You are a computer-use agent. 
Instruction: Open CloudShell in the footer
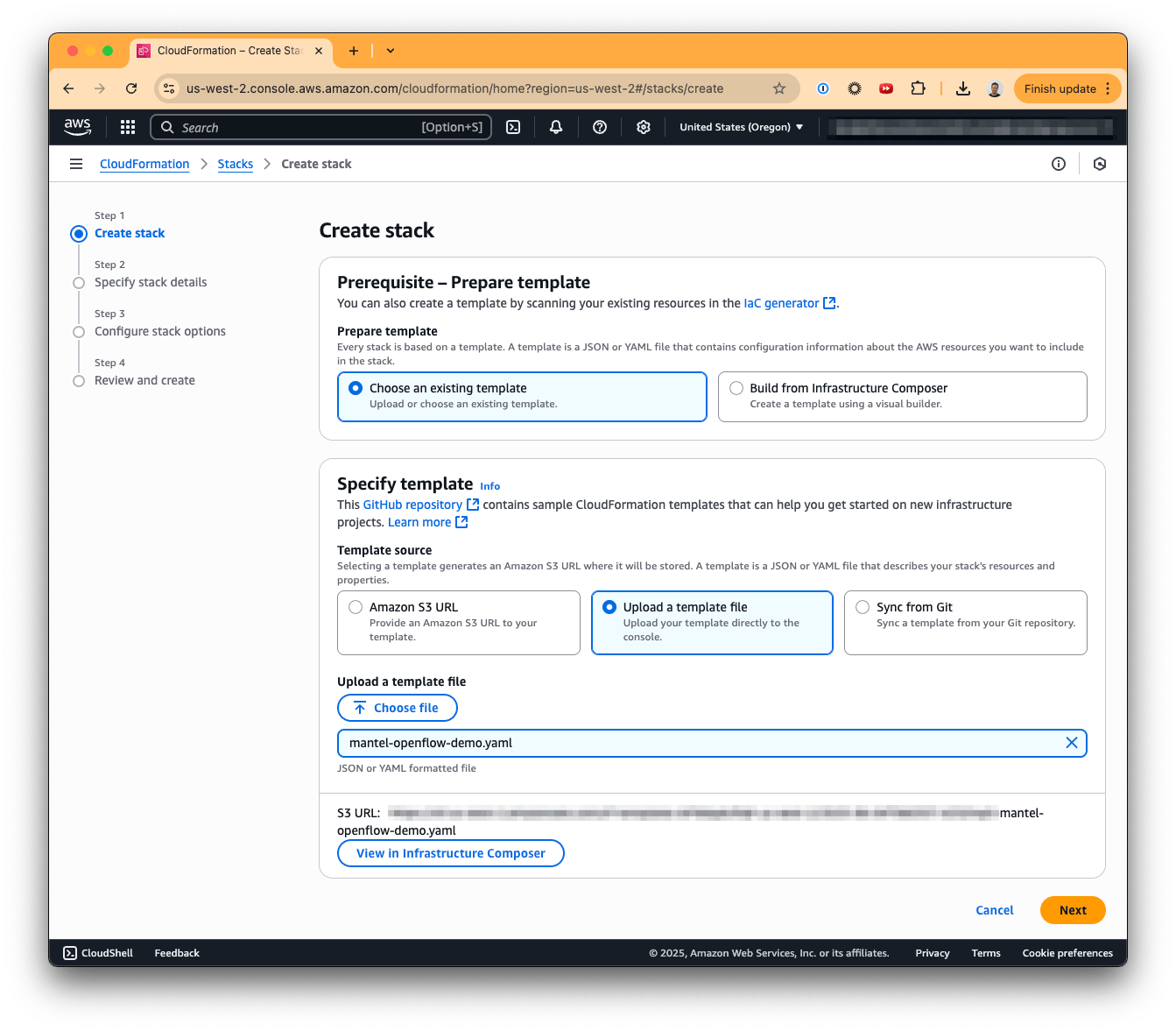pos(98,953)
